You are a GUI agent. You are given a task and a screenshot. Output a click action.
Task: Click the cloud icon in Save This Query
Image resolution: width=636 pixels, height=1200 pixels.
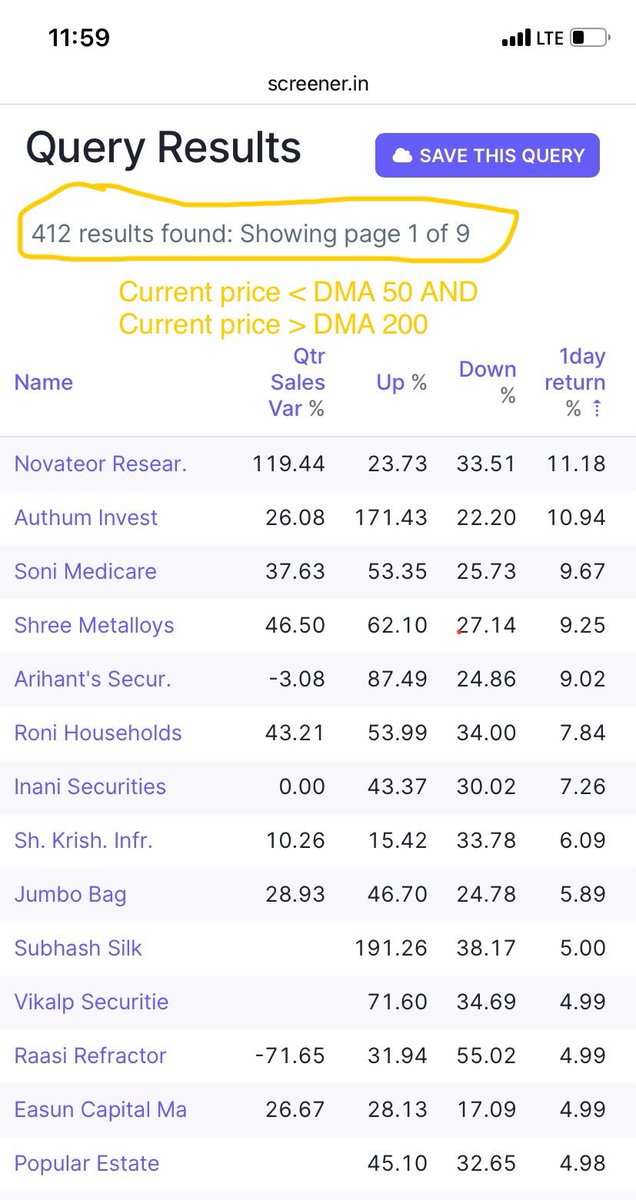point(402,156)
